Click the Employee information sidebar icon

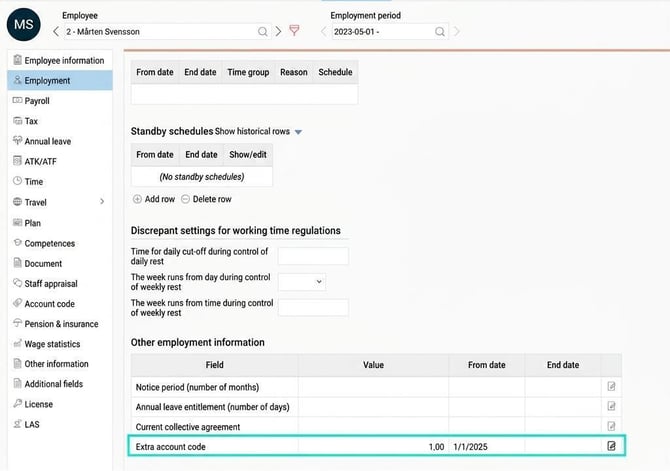[17, 60]
